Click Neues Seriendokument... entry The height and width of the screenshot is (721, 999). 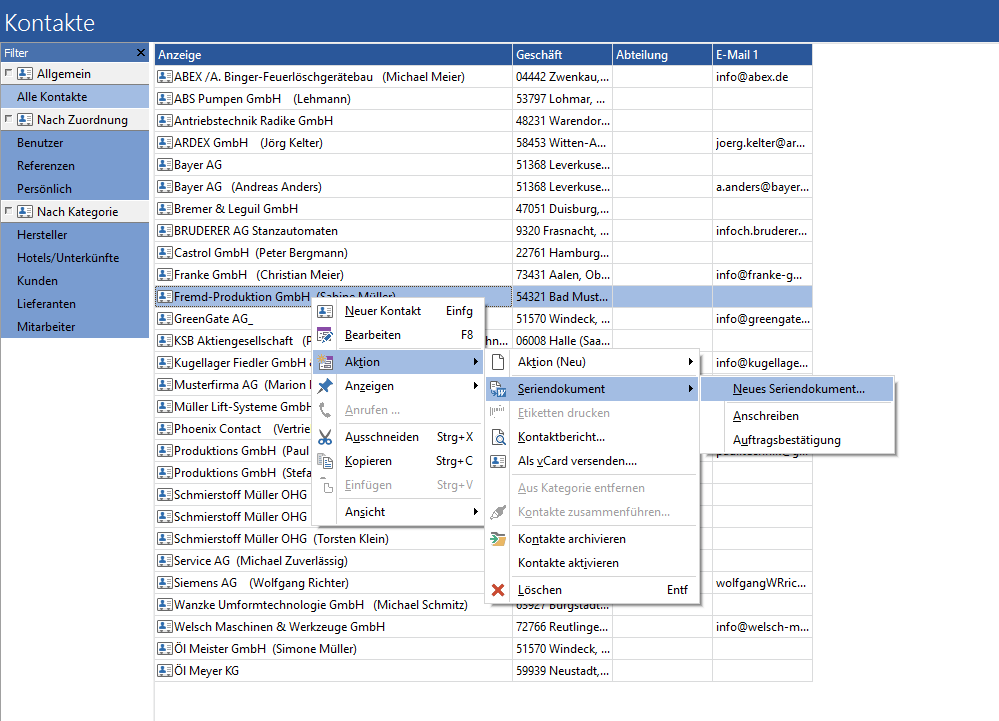798,389
